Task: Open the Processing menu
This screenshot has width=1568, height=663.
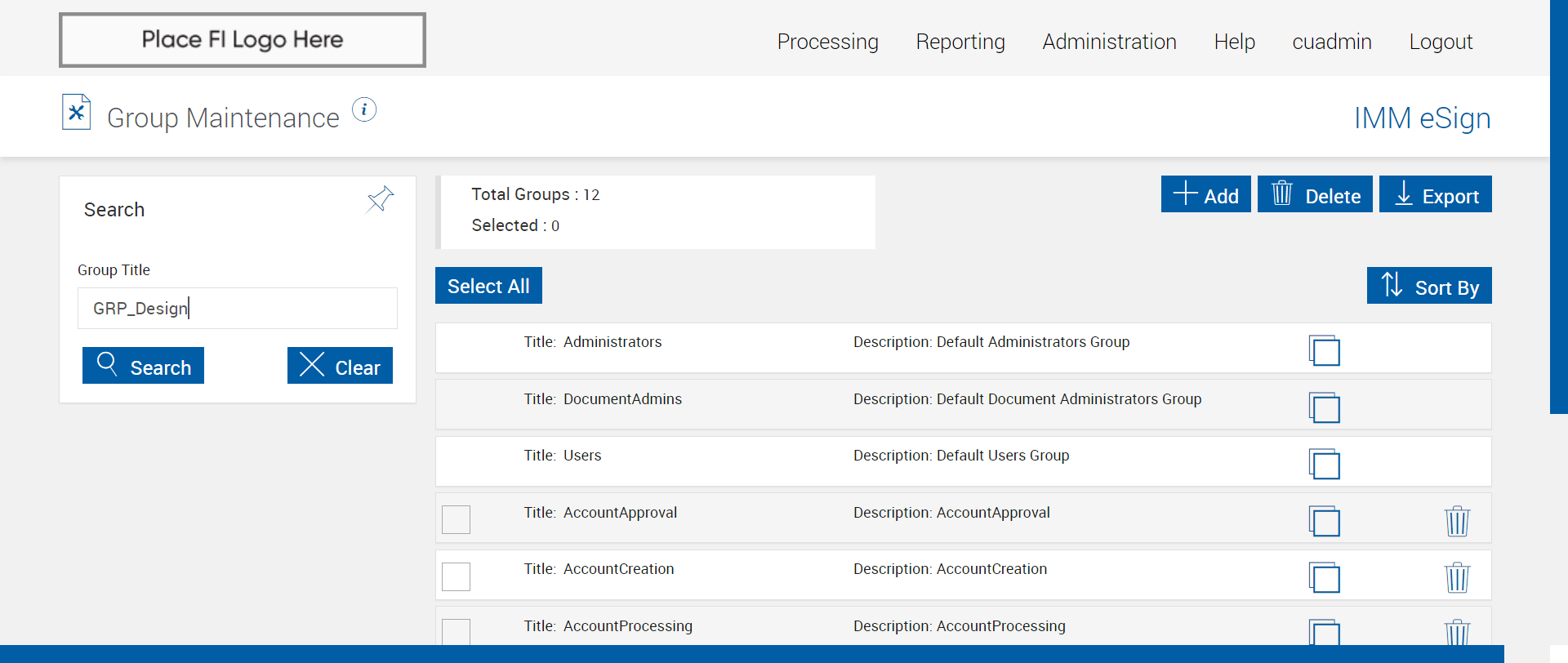Action: point(827,42)
